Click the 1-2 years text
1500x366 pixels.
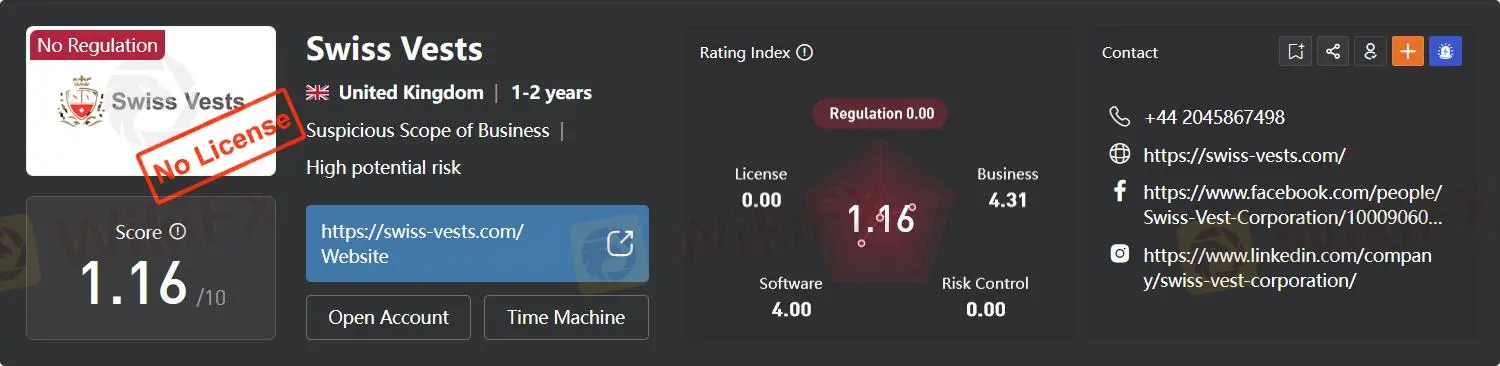(x=551, y=93)
